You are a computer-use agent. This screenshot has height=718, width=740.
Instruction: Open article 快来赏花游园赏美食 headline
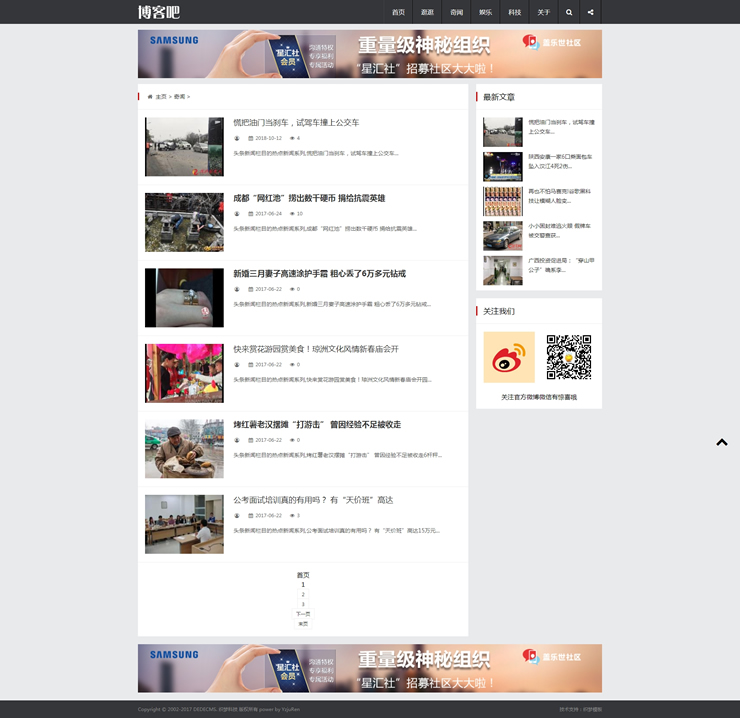click(x=315, y=349)
